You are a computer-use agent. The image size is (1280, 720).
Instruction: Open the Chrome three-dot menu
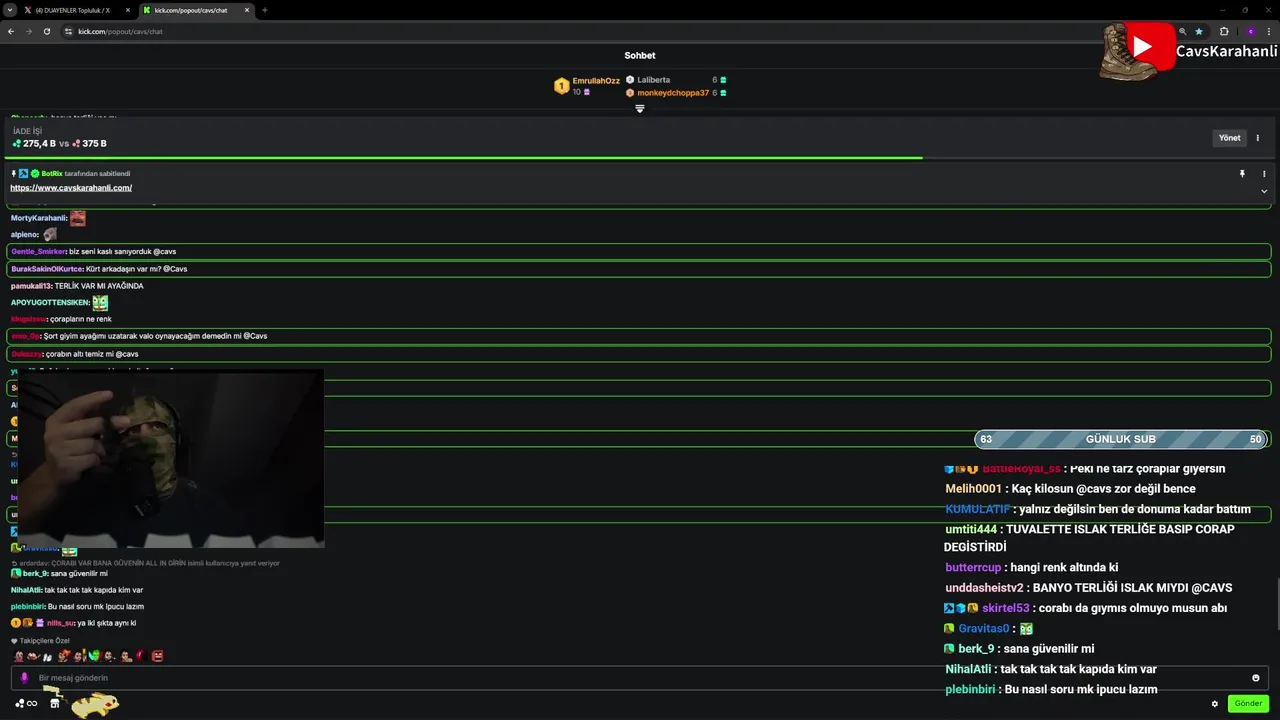[1269, 31]
